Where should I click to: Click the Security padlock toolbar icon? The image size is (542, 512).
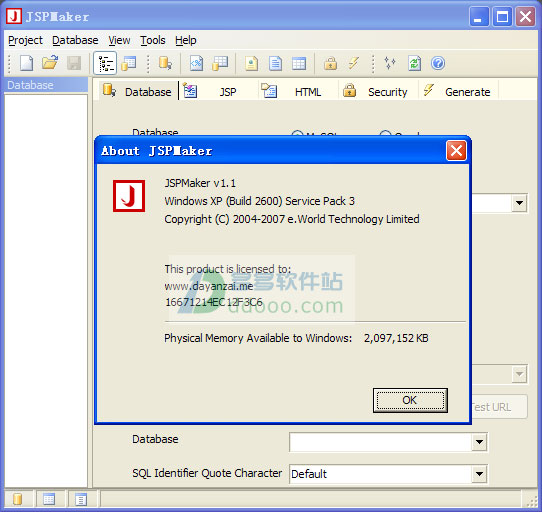coord(330,63)
